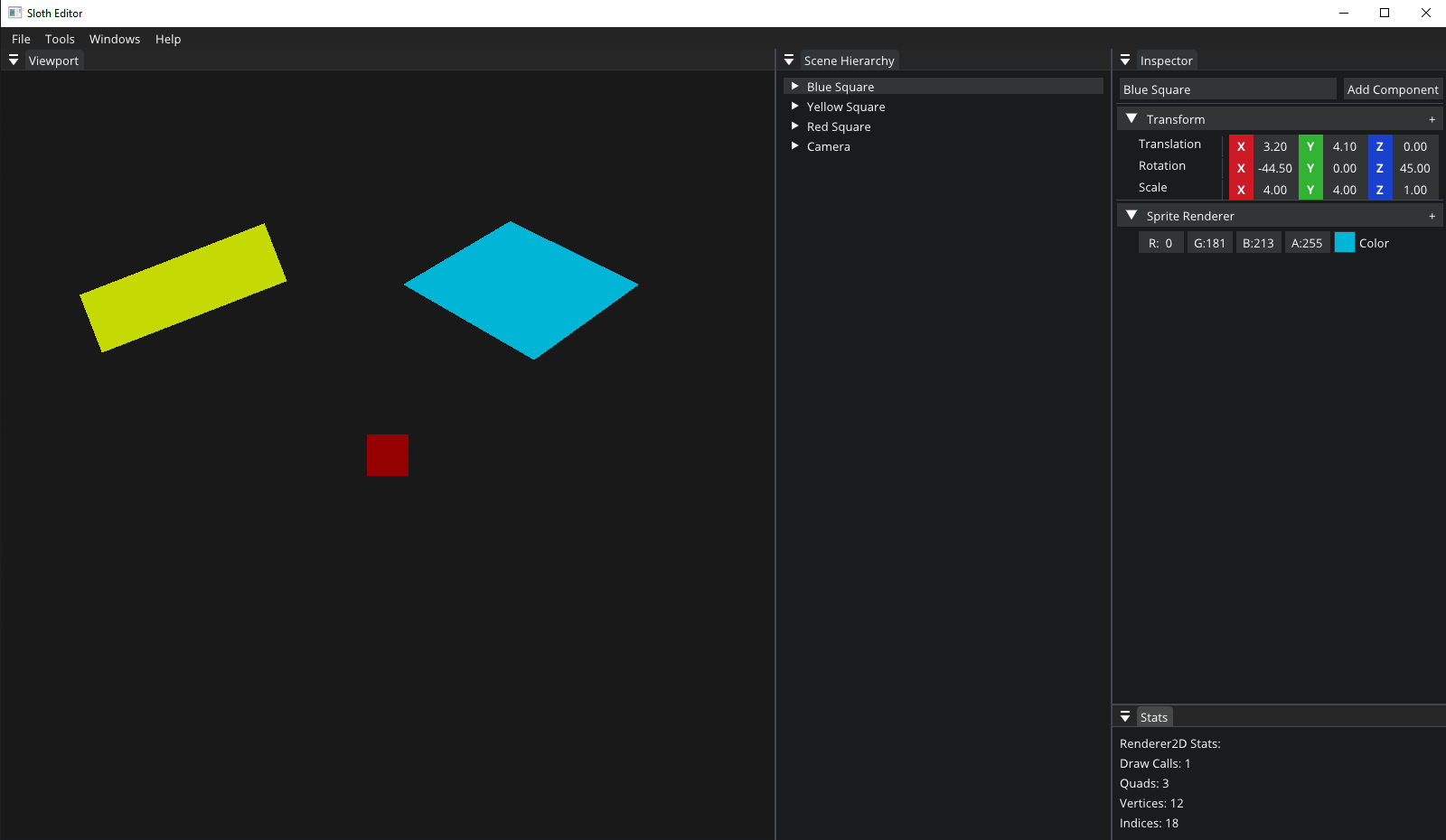This screenshot has width=1446, height=840.
Task: Click the G:181 value button
Action: click(x=1209, y=242)
